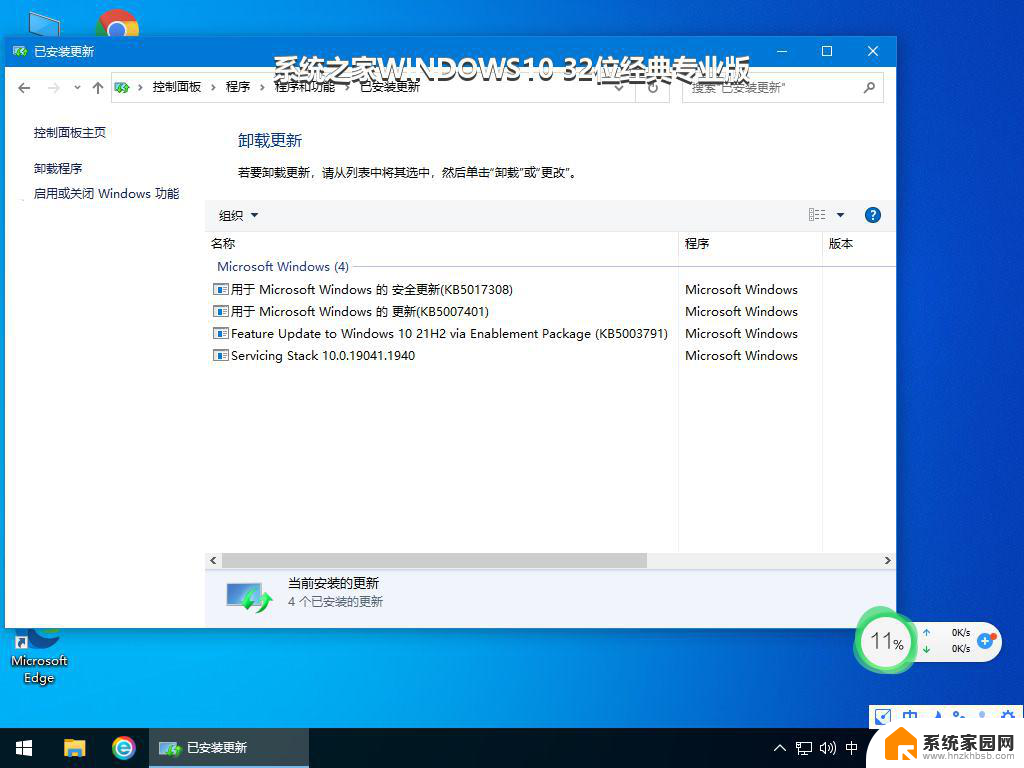Click the search magnifier icon
The width and height of the screenshot is (1024, 768).
click(x=869, y=88)
